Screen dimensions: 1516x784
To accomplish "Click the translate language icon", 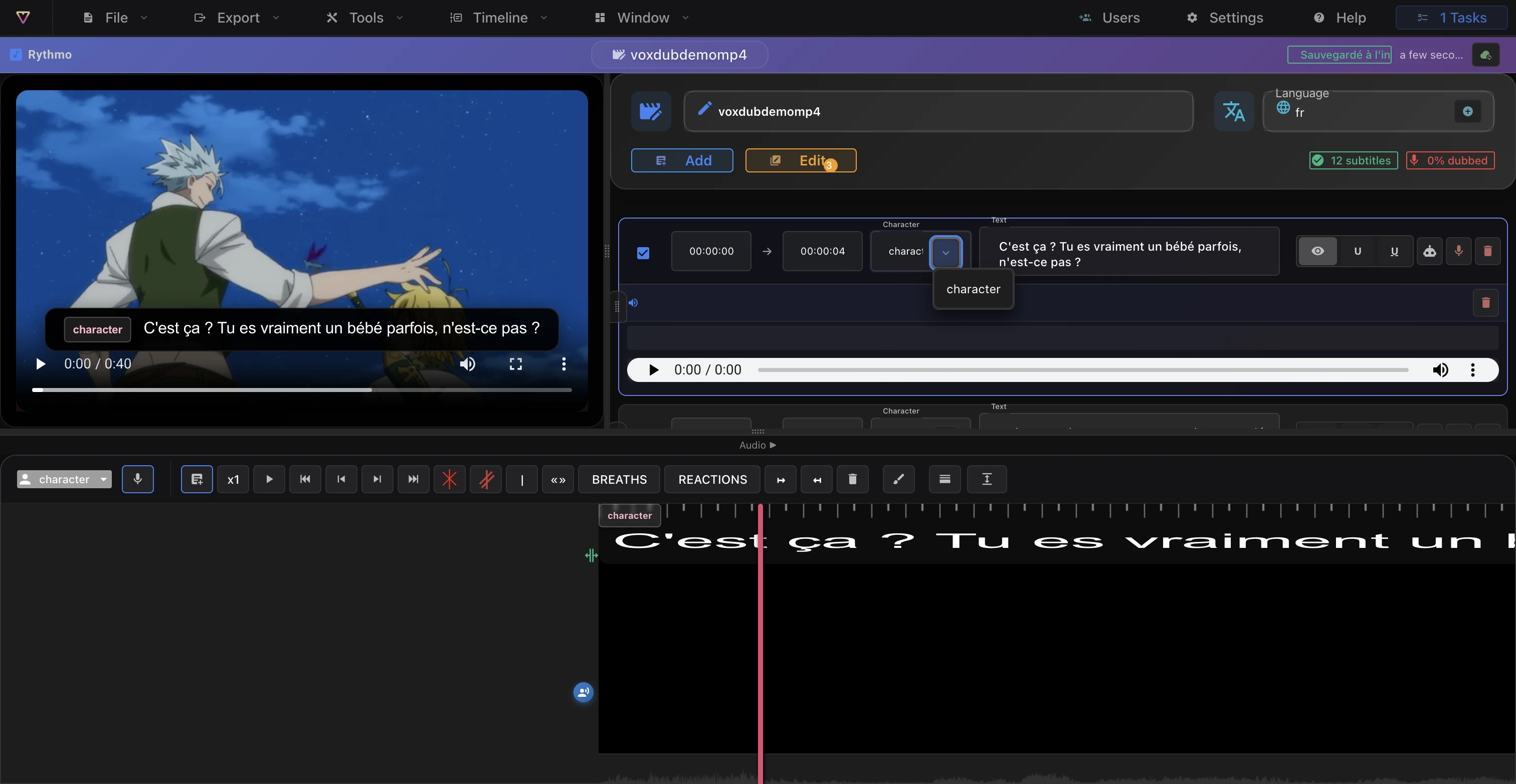I will [1234, 111].
